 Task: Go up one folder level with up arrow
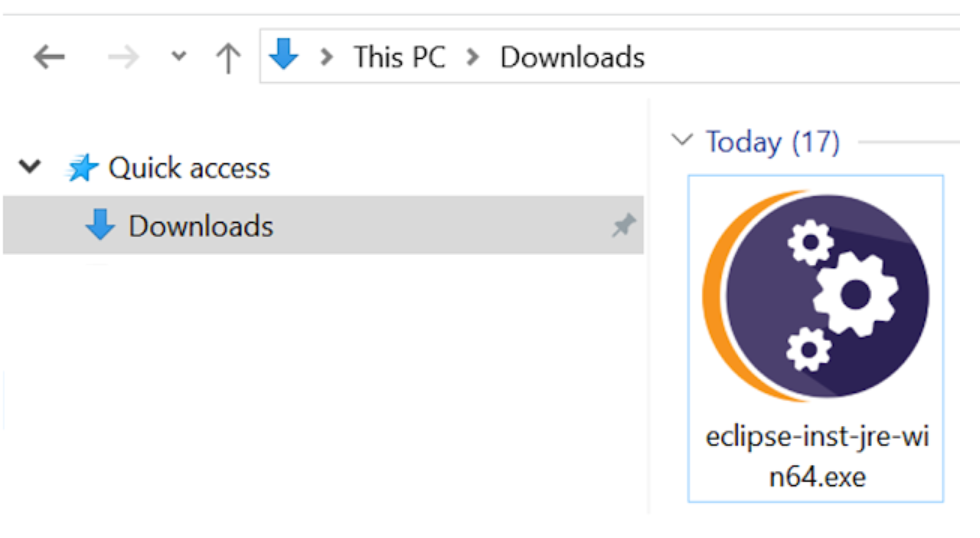228,58
